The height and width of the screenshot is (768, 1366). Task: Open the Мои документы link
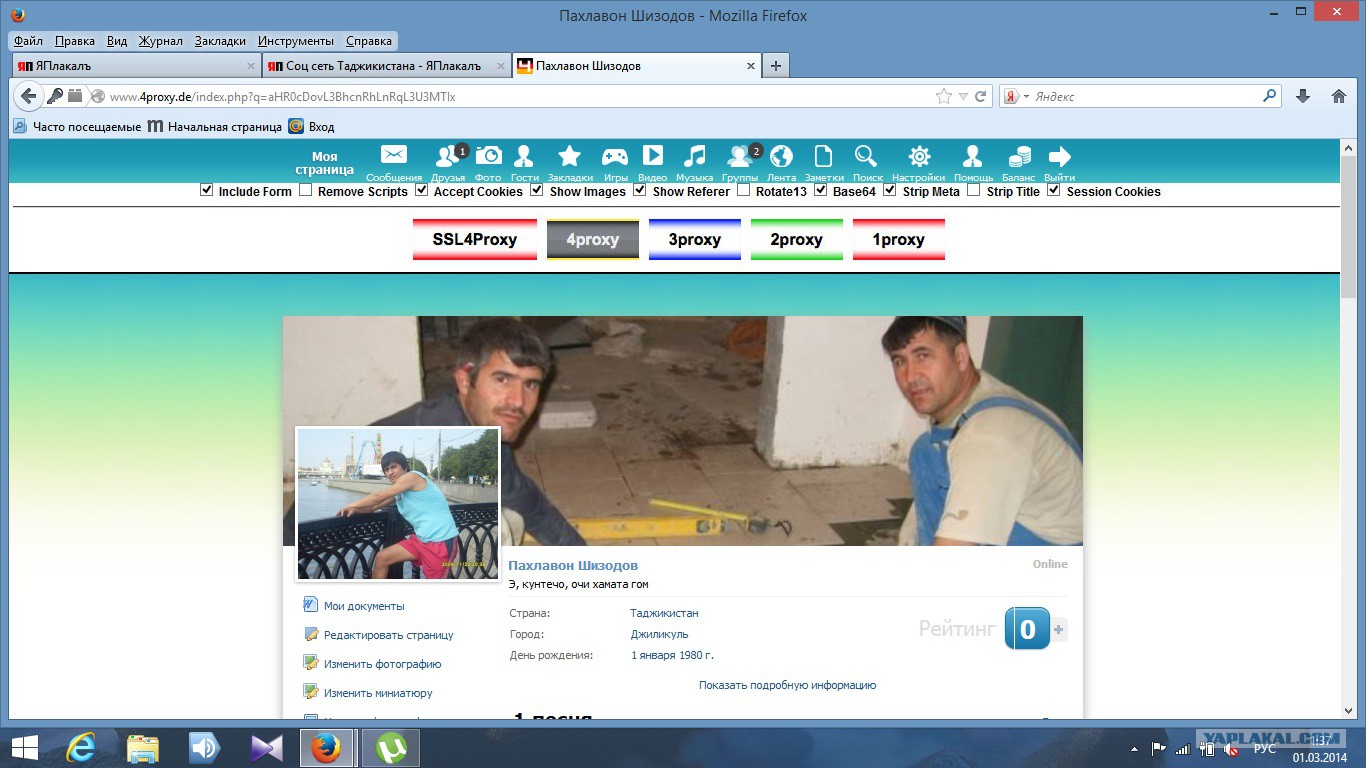(364, 606)
